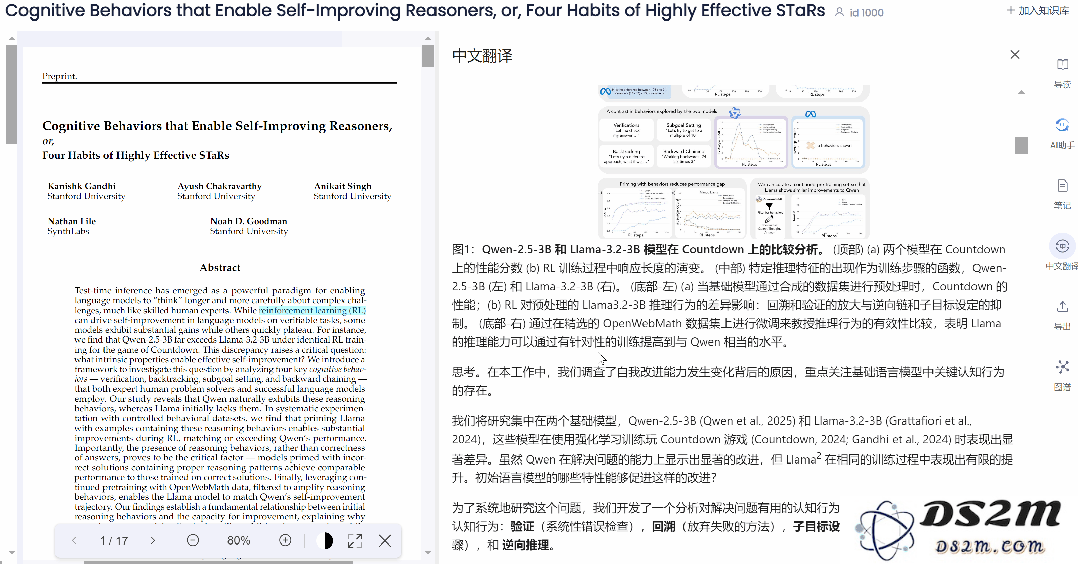Click the PDF horizontal scrollbar thumb

(x=219, y=562)
